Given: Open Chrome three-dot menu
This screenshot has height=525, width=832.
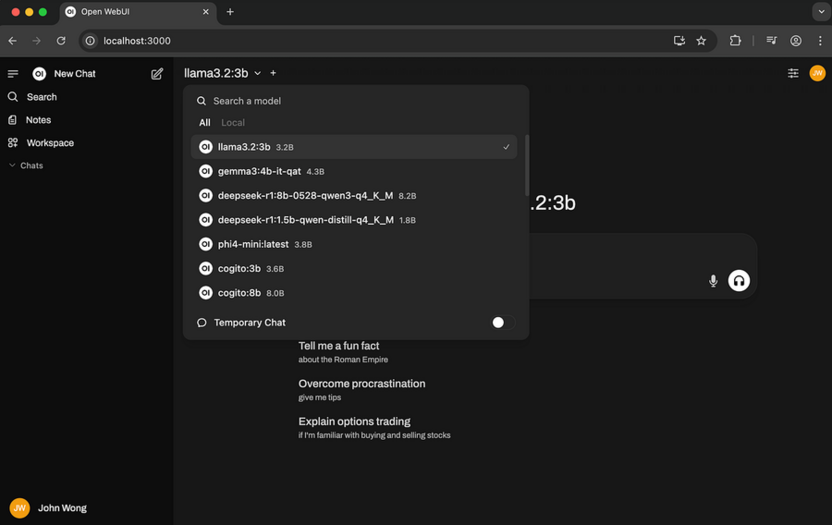Looking at the screenshot, I should tap(820, 40).
